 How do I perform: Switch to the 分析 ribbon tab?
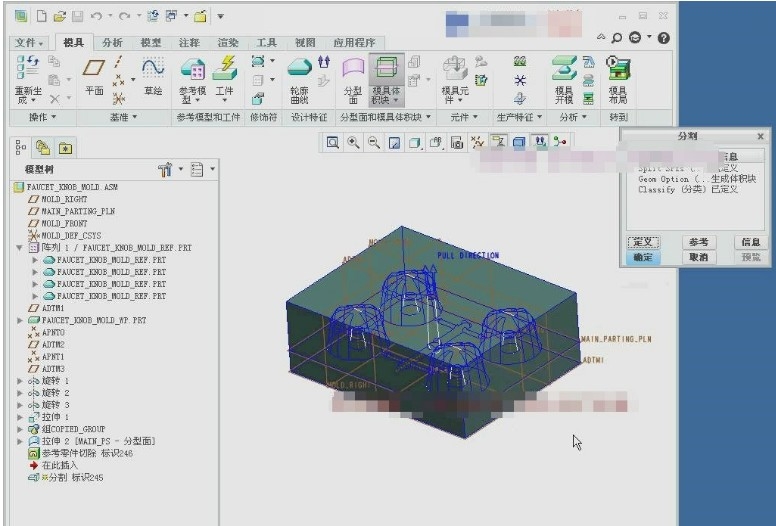click(112, 43)
